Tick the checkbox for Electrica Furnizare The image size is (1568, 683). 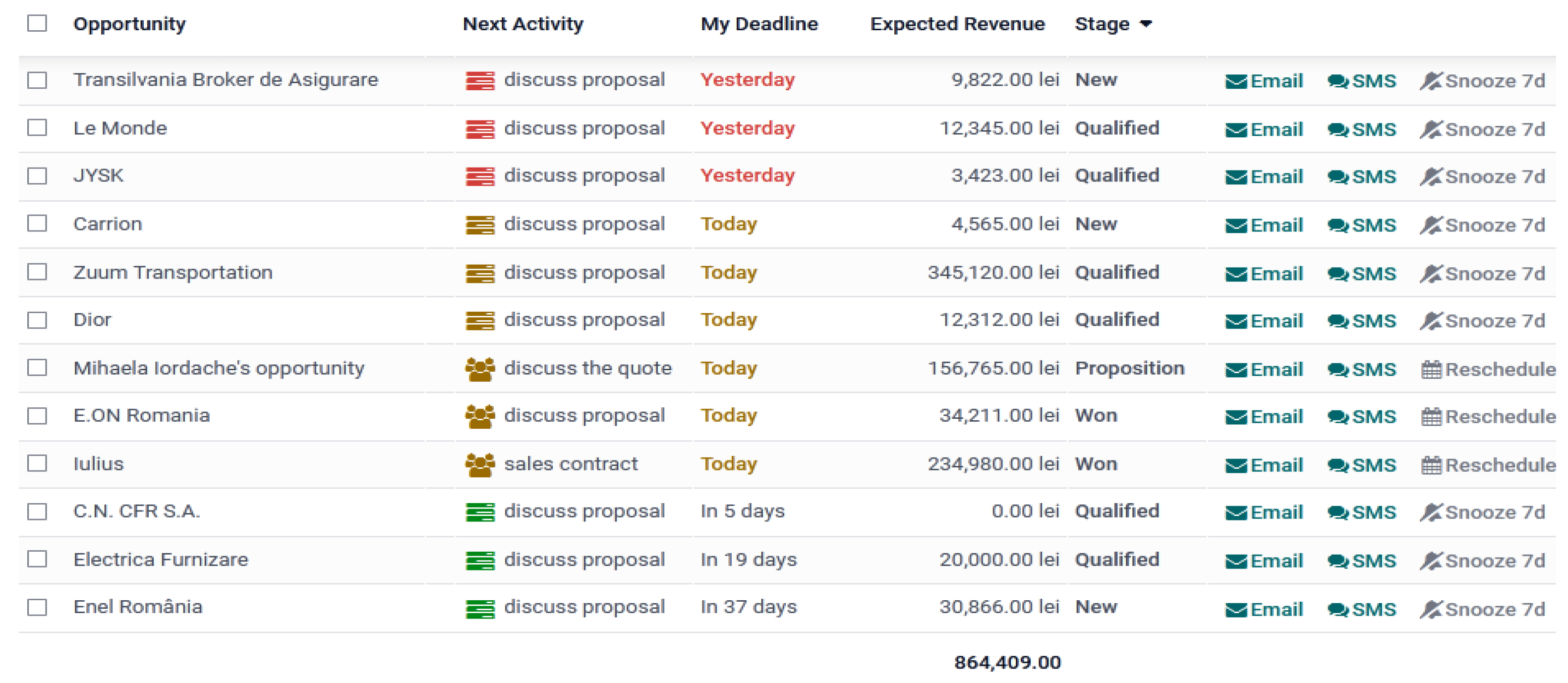point(37,559)
